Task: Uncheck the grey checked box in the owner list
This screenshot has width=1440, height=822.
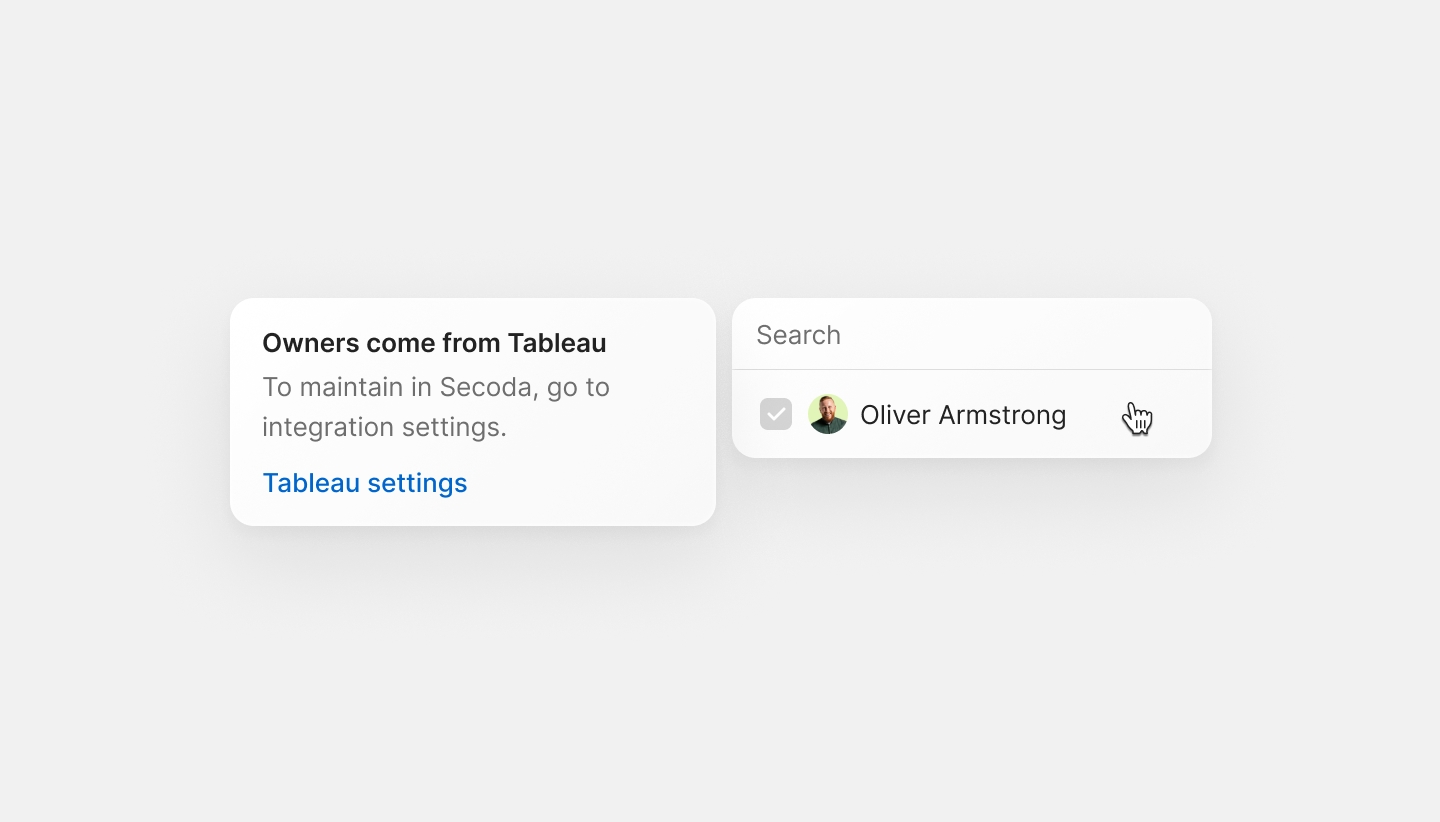Action: (776, 414)
